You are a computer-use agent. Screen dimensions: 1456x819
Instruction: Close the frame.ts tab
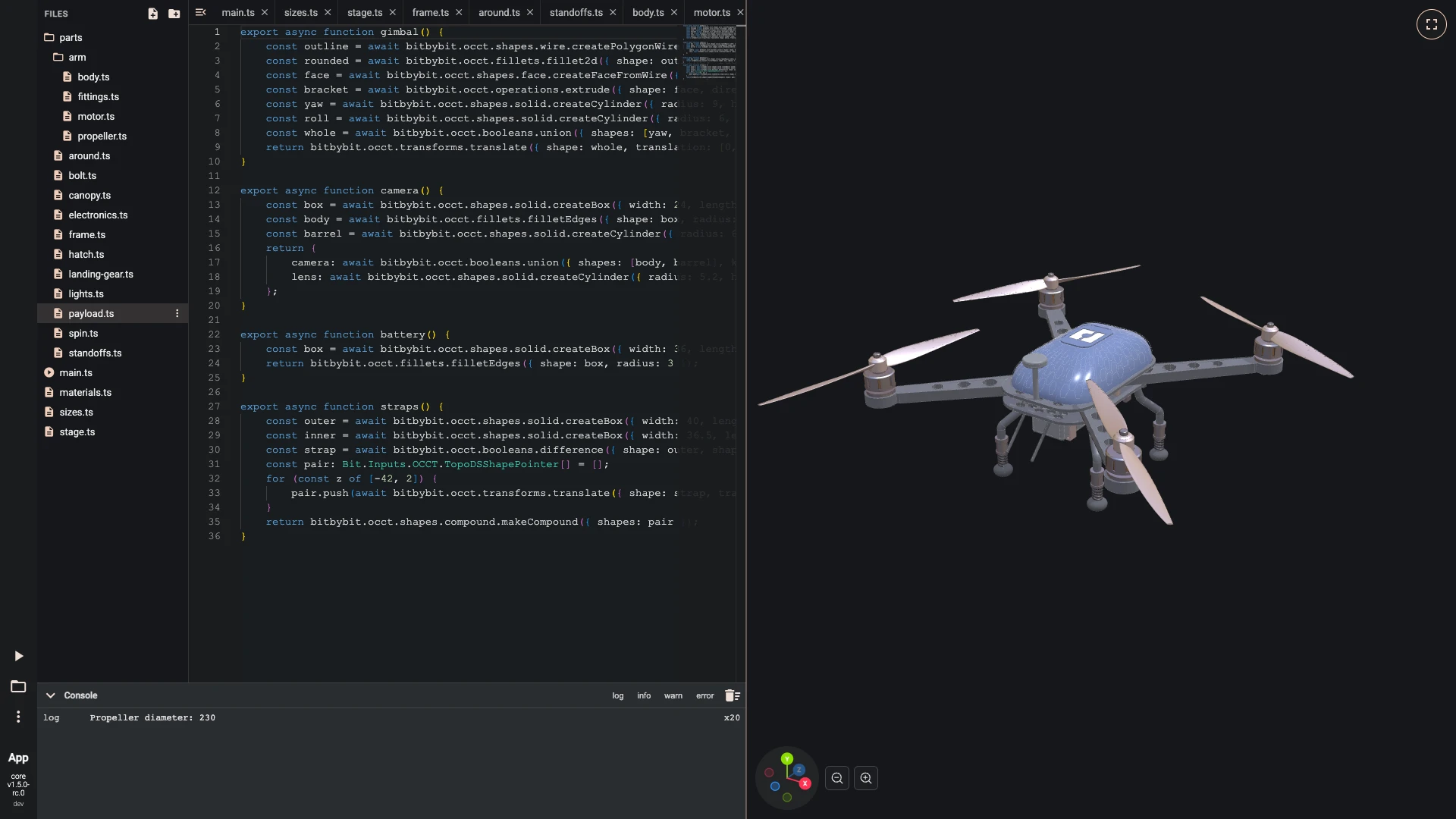point(459,12)
